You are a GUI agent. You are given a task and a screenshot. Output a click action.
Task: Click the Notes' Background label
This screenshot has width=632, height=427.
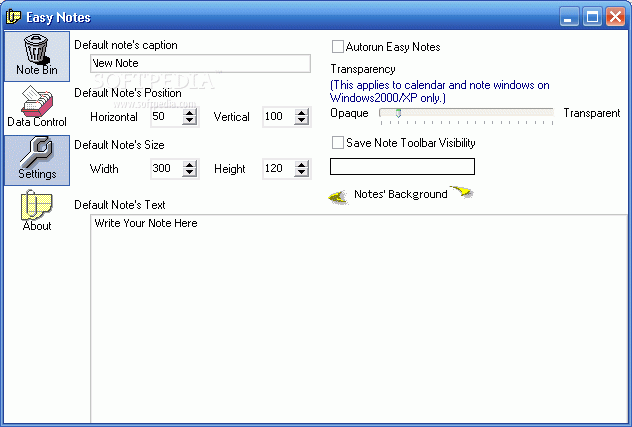tap(401, 194)
